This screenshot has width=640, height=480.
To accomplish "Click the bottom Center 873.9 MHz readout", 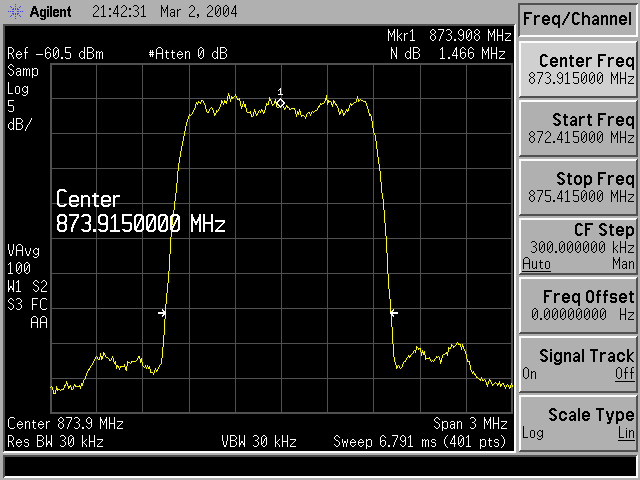I will [x=65, y=424].
